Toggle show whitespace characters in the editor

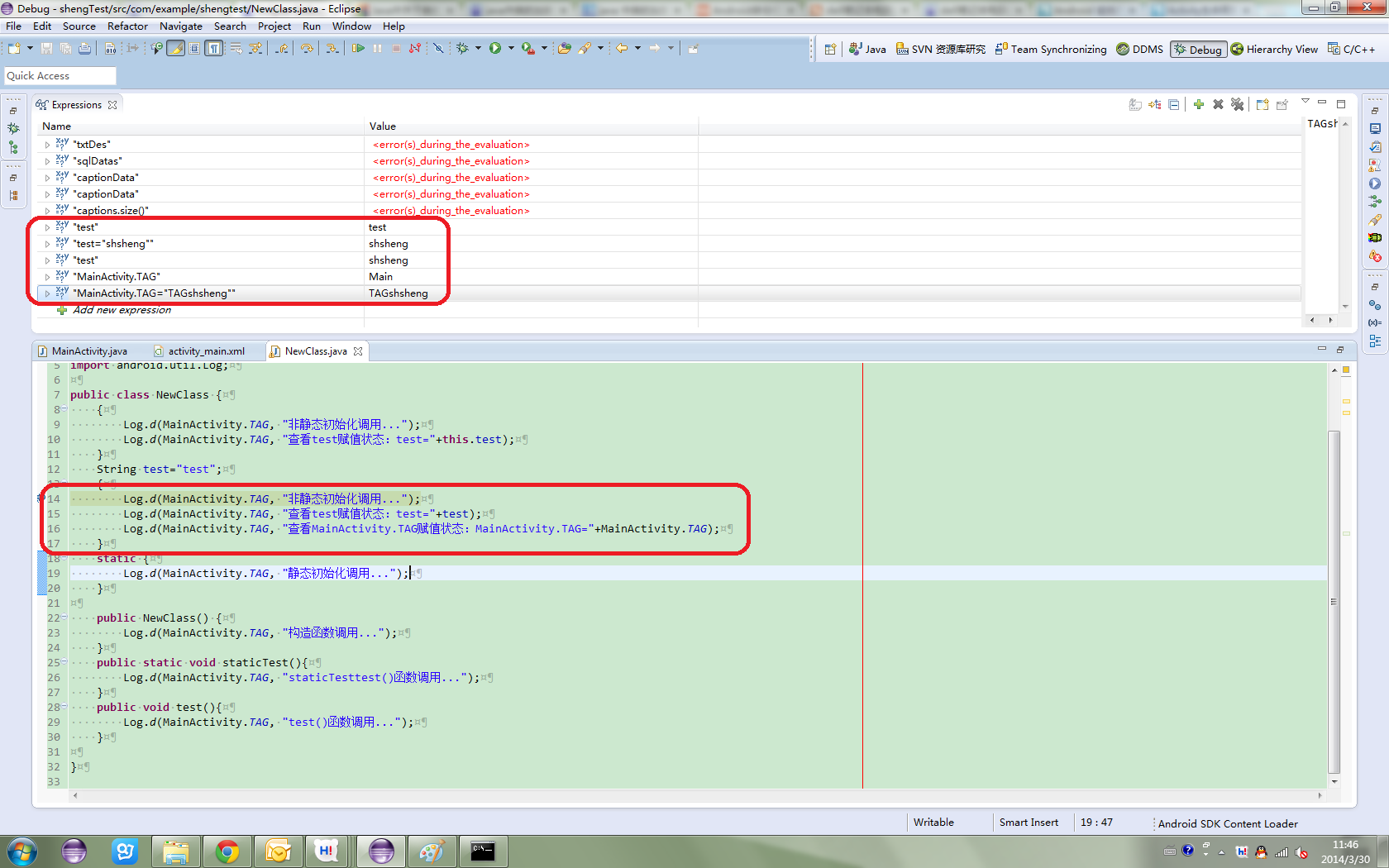click(x=213, y=48)
